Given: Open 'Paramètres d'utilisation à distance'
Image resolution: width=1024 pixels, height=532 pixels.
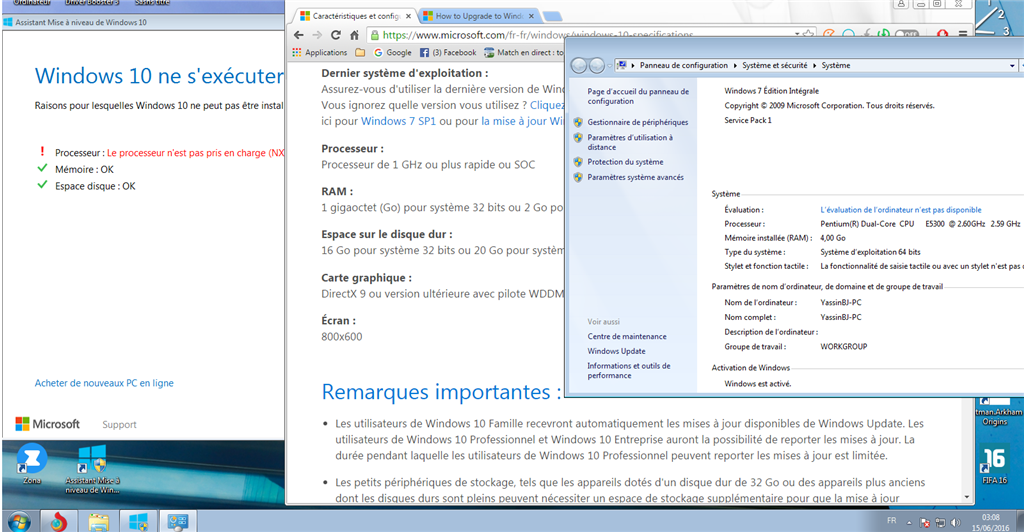Looking at the screenshot, I should click(x=630, y=142).
